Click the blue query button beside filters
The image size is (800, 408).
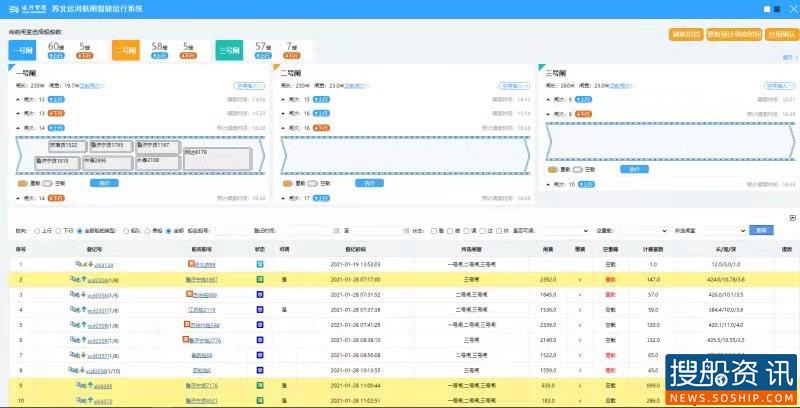761,231
